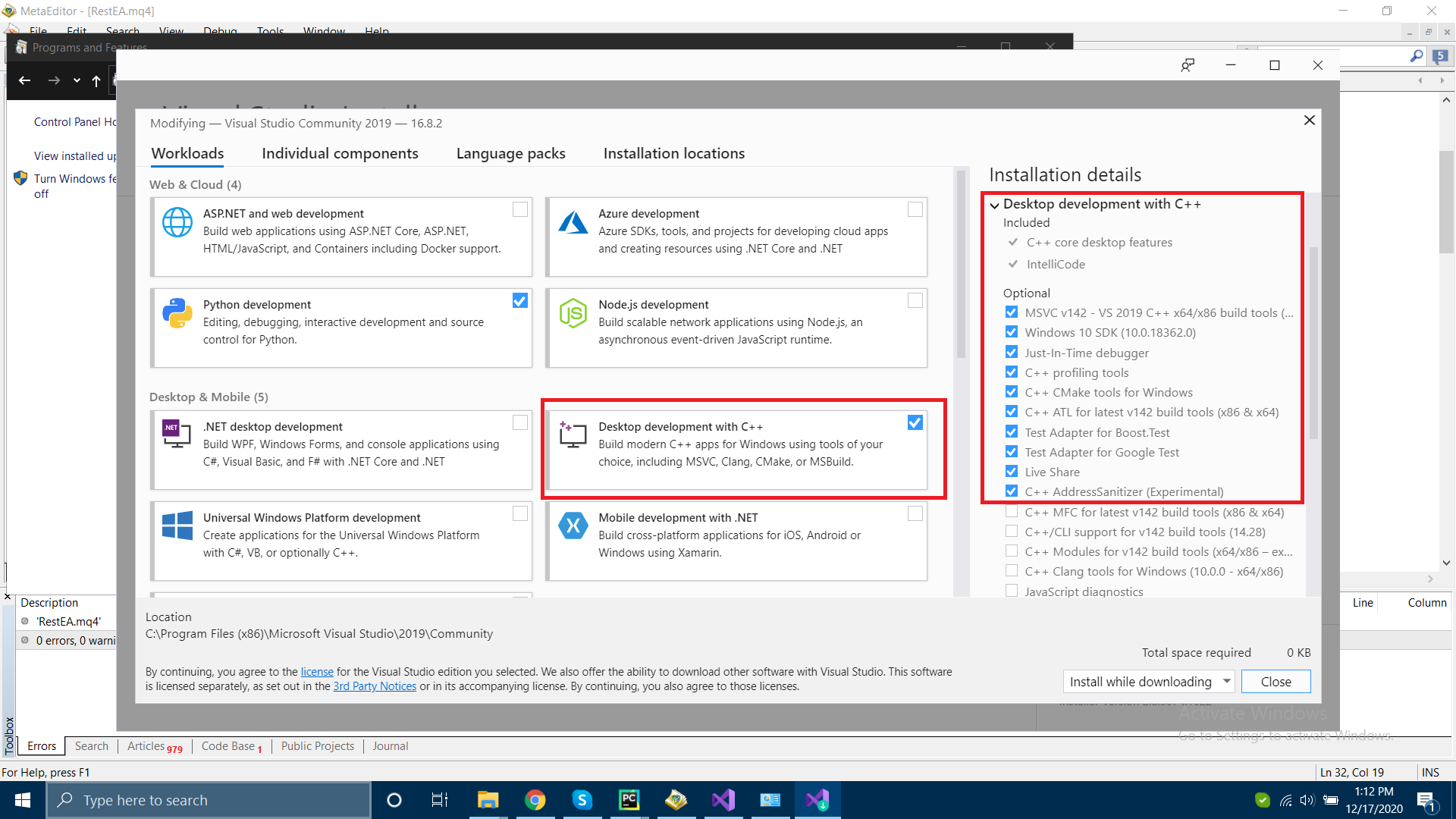Click the Close button to finish
This screenshot has width=1456, height=819.
[x=1275, y=681]
